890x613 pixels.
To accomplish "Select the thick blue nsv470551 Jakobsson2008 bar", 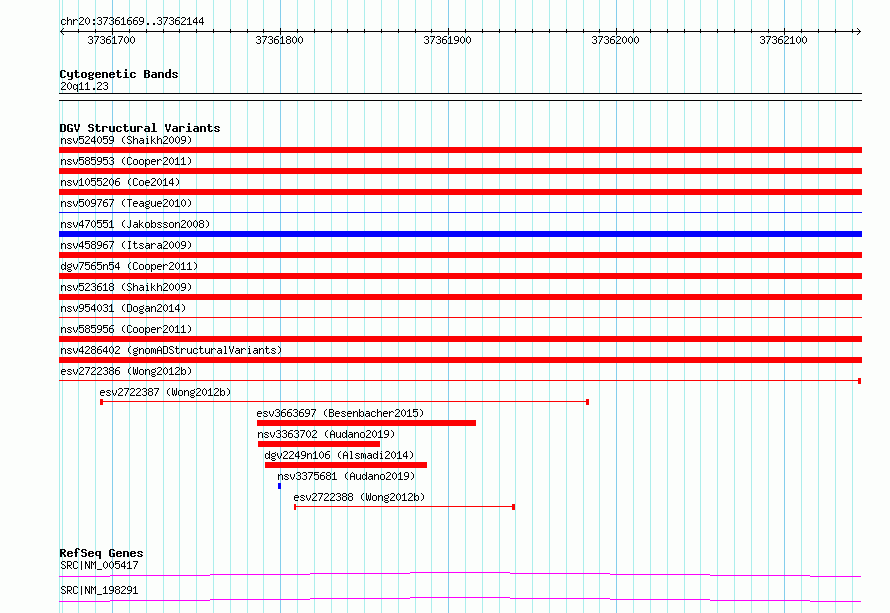I will pos(460,234).
